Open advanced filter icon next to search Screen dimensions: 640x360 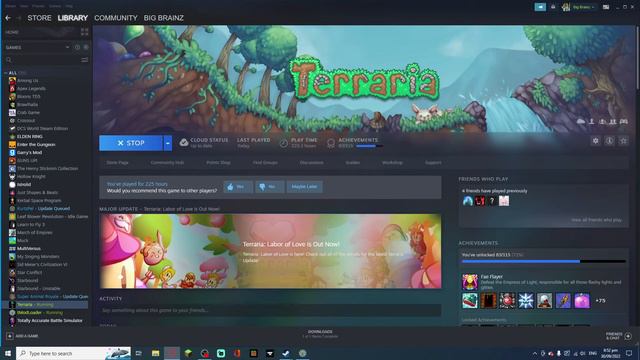(84, 60)
